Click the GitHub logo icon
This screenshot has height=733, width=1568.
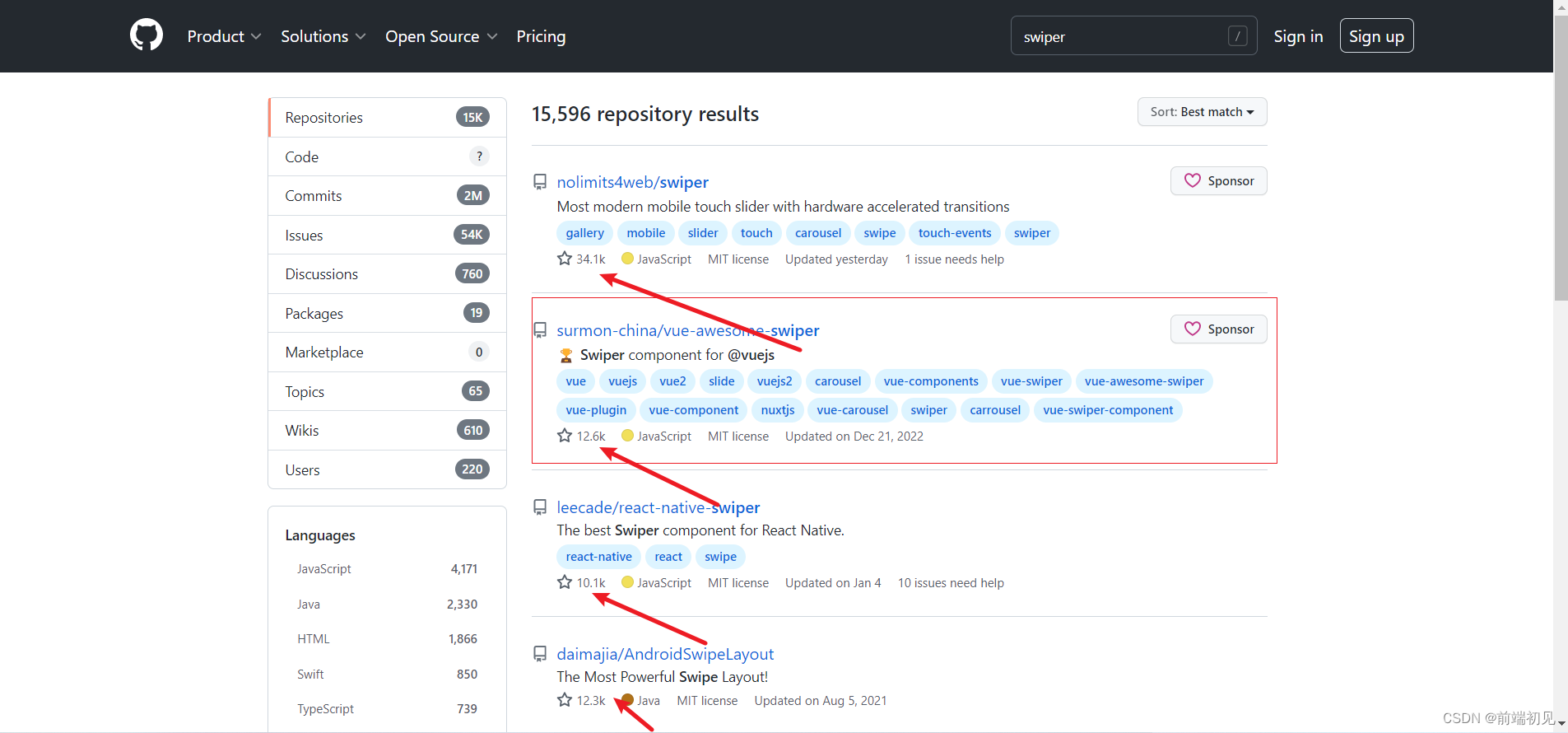click(x=147, y=35)
